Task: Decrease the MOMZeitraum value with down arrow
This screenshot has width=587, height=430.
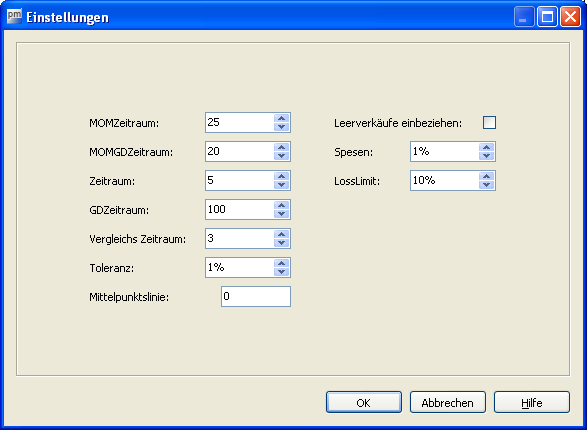Action: (282, 127)
